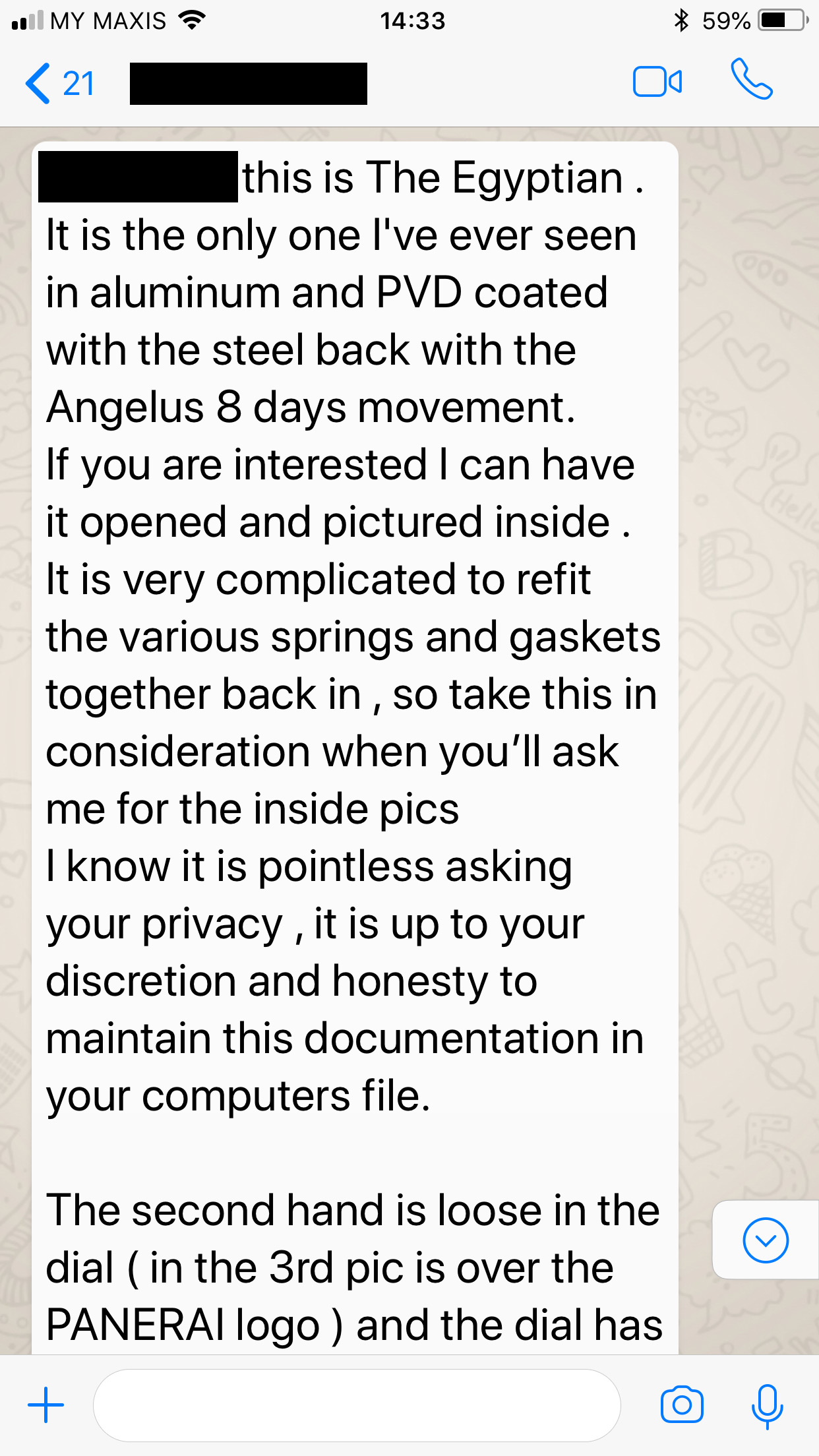The width and height of the screenshot is (819, 1456).
Task: Tap the cellular signal strength bars
Action: [x=28, y=20]
